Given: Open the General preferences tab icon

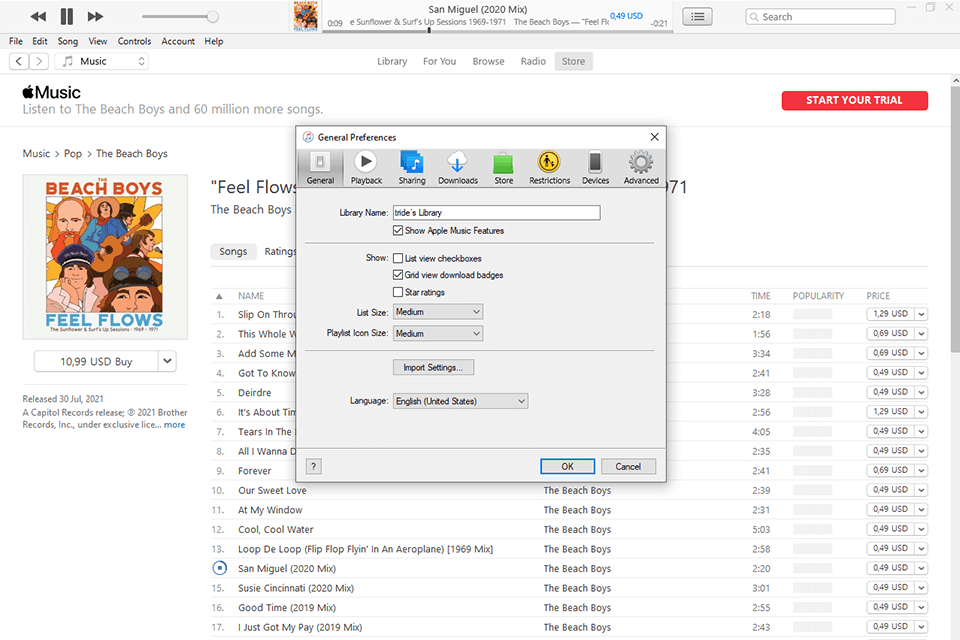Looking at the screenshot, I should click(320, 167).
